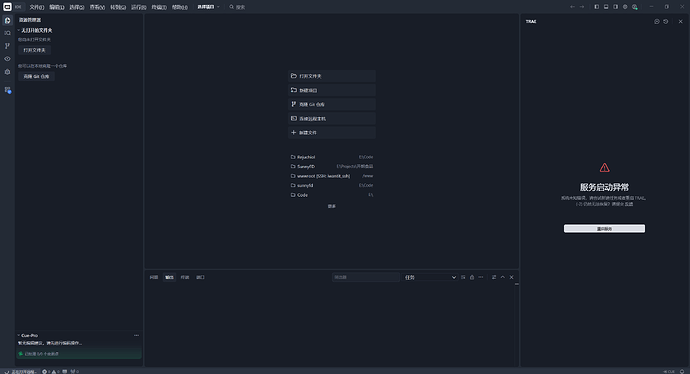This screenshot has width=690, height=374.
Task: Open the 终端 menu
Action: (159, 7)
